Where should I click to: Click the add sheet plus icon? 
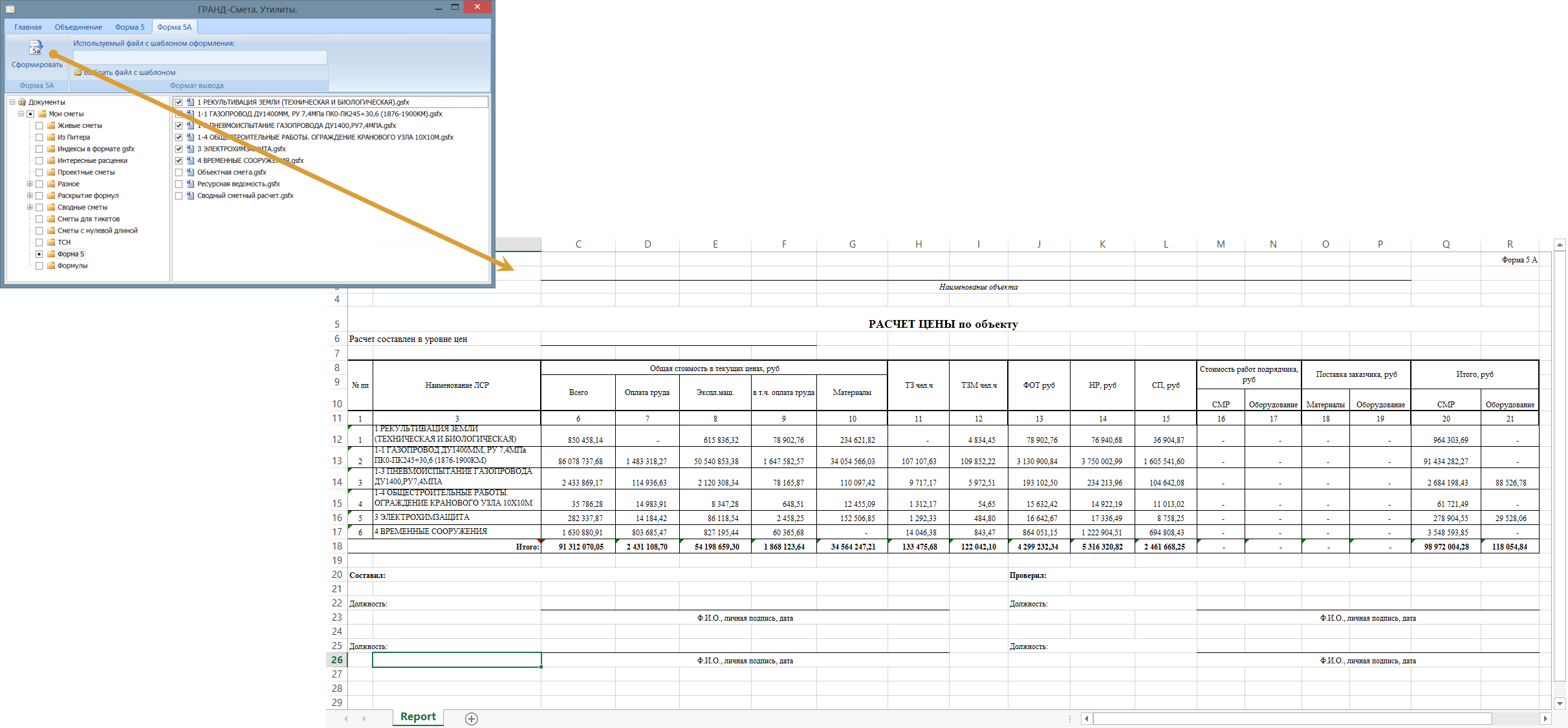472,719
